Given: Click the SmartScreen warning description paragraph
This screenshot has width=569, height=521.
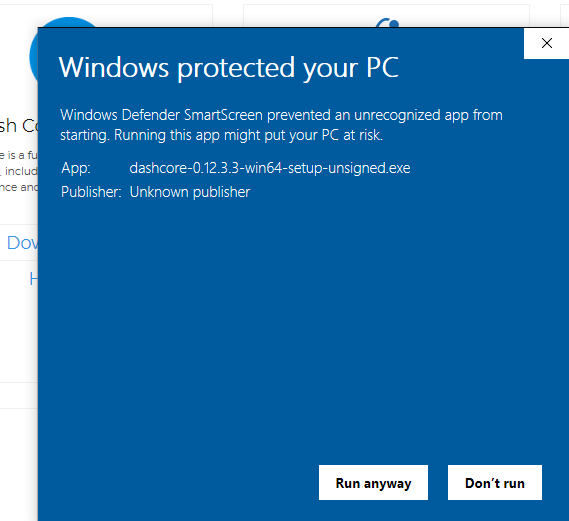Looking at the screenshot, I should click(281, 125).
